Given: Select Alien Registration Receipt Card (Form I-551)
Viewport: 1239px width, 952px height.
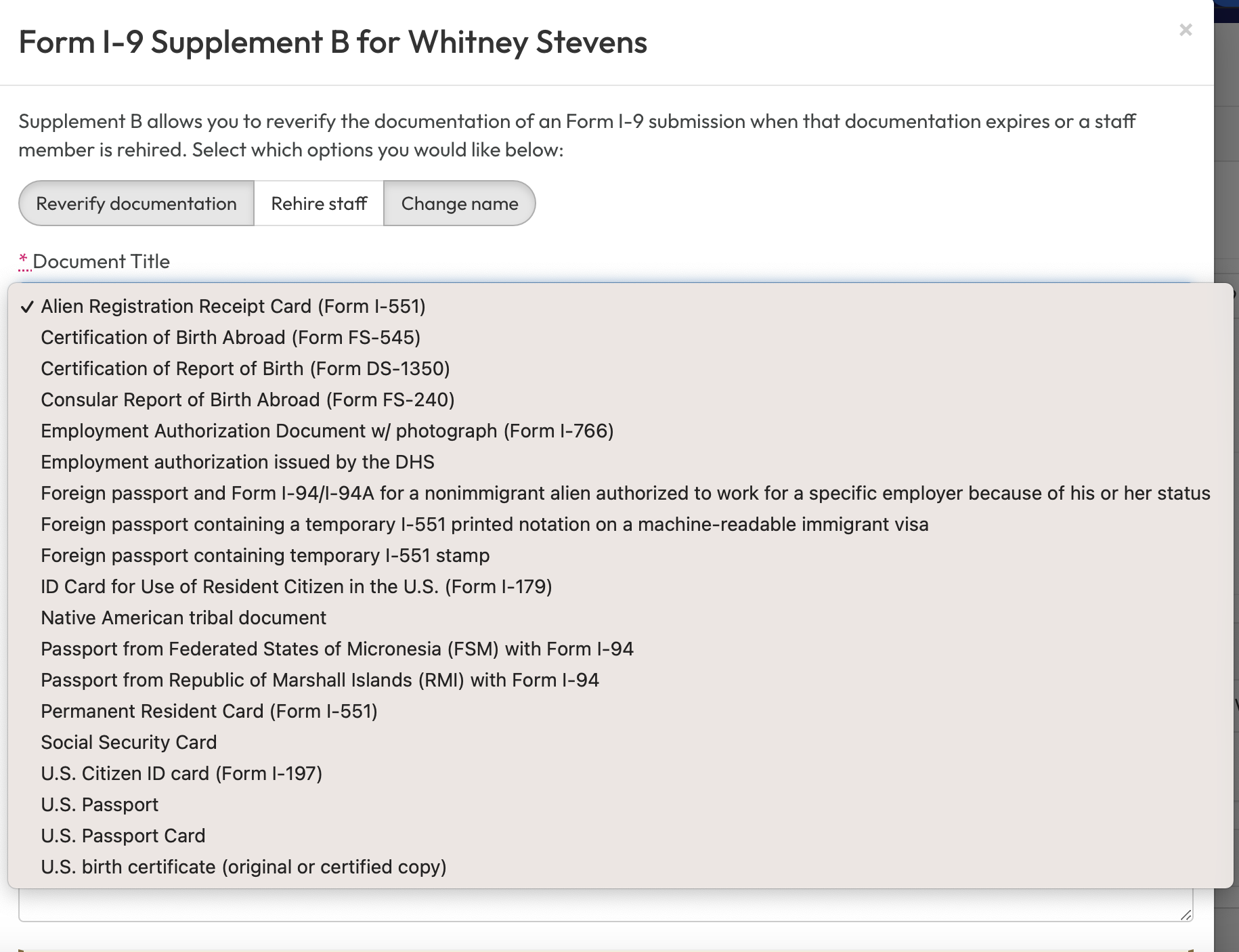Looking at the screenshot, I should (x=233, y=307).
